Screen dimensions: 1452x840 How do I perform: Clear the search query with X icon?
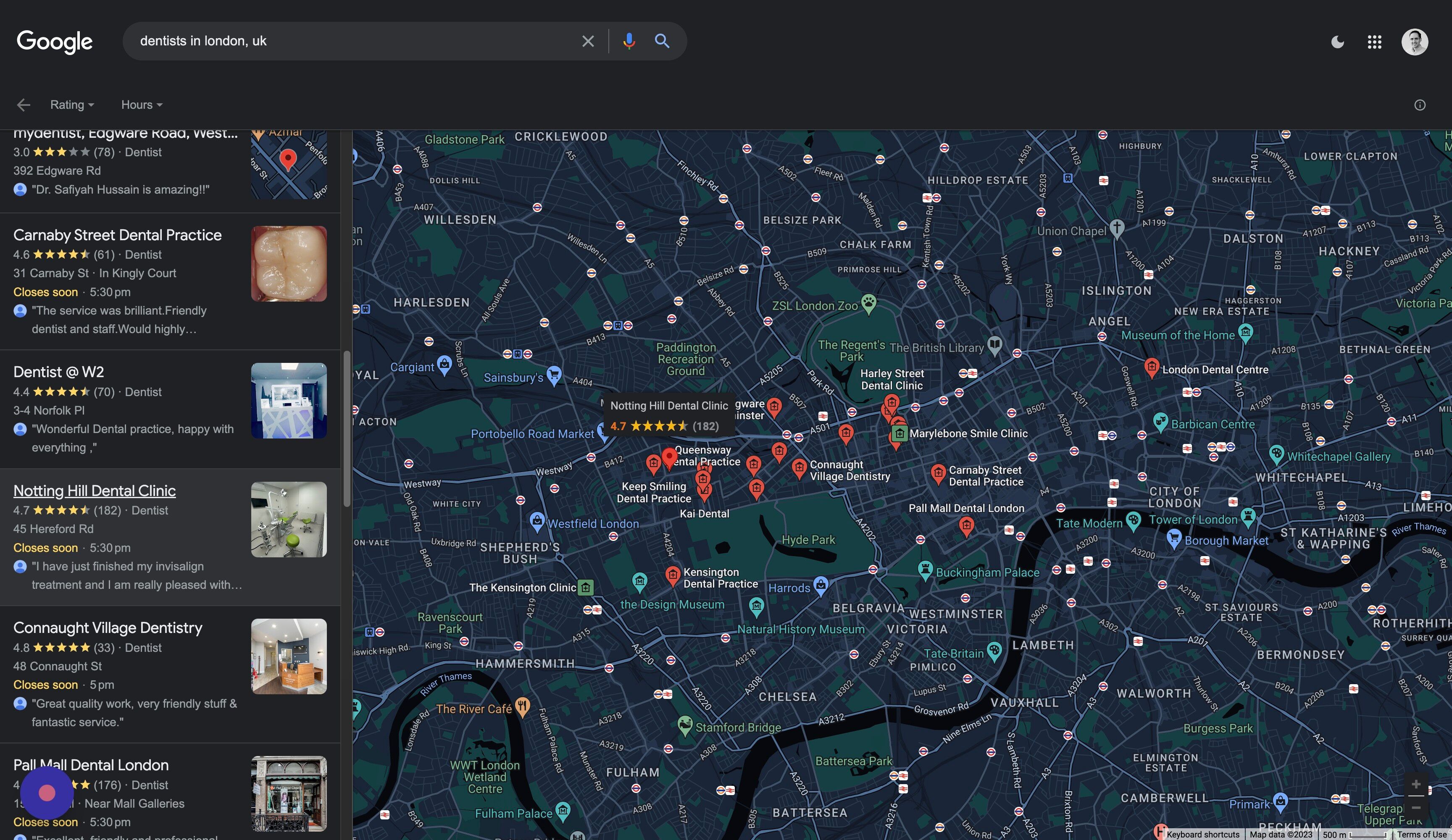coord(587,41)
